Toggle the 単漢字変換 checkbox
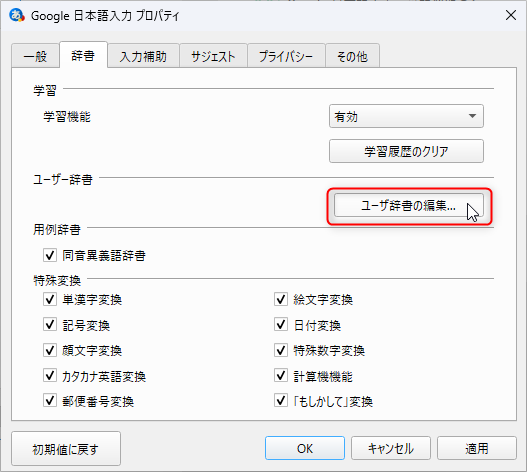 [50, 299]
